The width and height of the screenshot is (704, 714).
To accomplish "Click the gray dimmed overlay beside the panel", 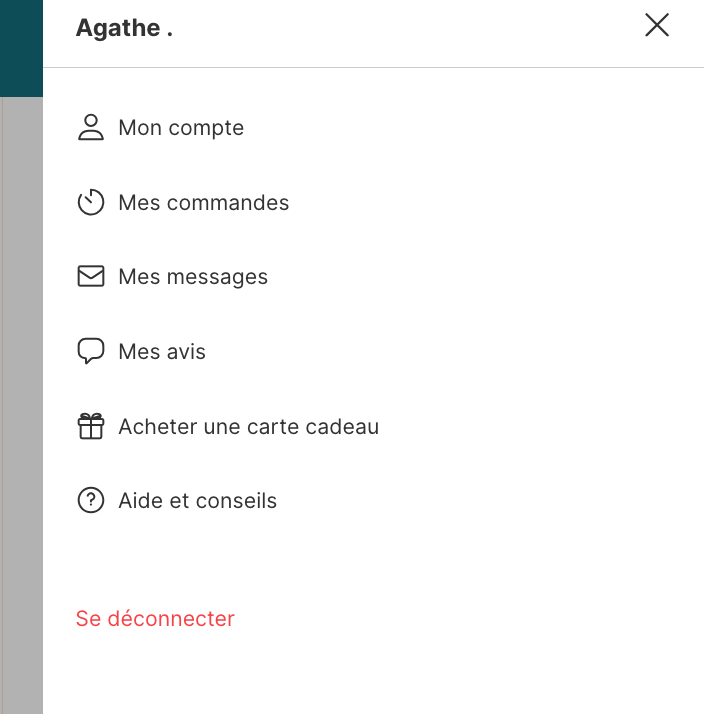I will (x=21, y=400).
